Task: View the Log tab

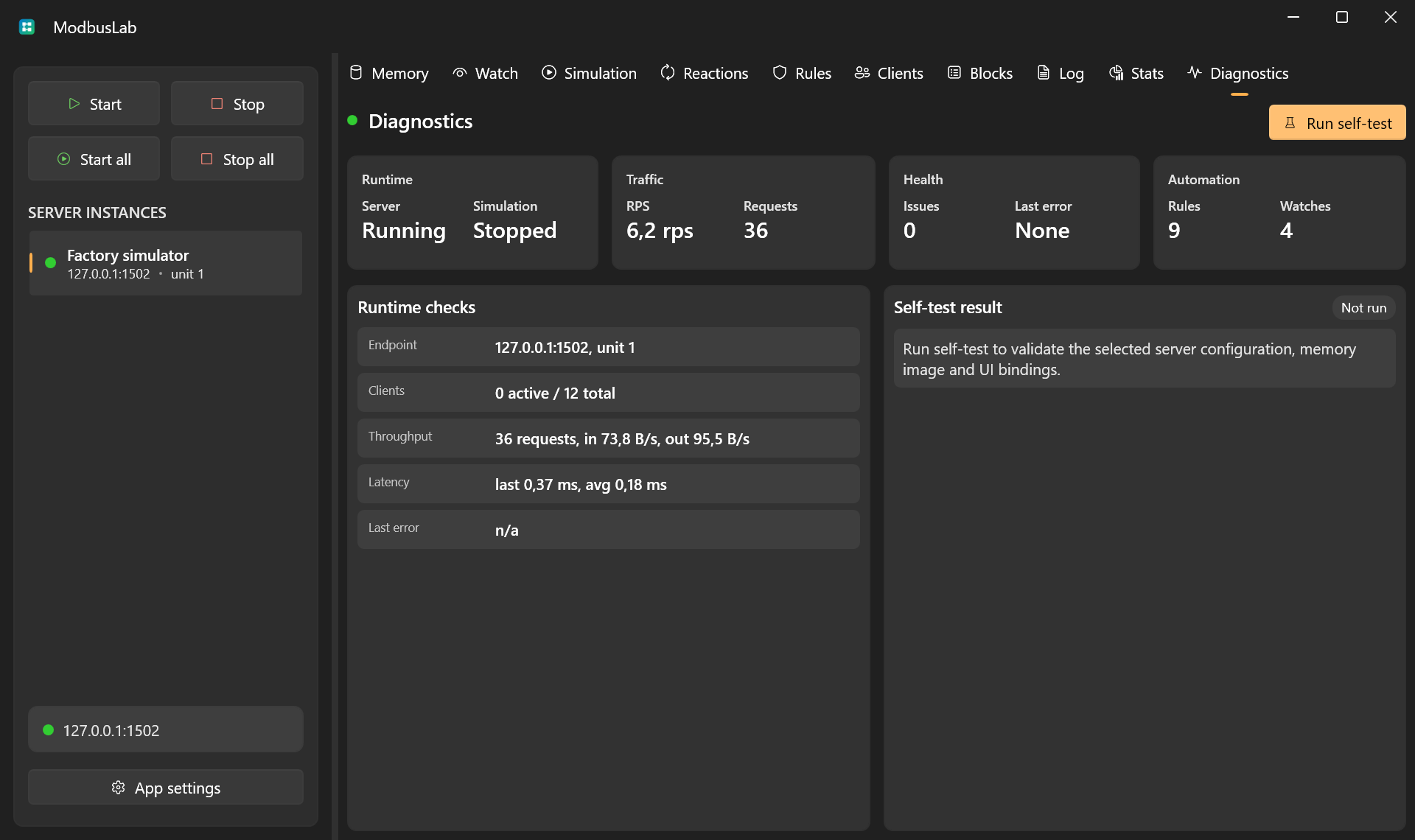Action: point(1060,73)
